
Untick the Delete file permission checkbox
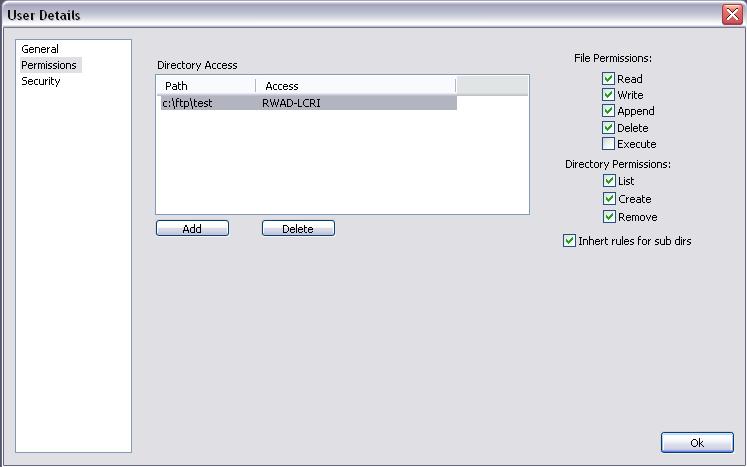point(608,128)
